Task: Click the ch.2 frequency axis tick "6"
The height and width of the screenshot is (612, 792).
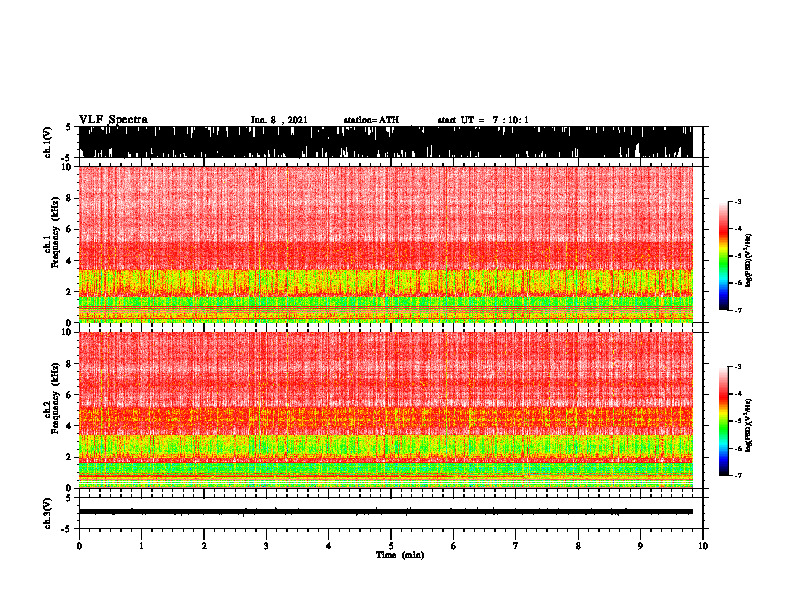Action: [x=70, y=395]
